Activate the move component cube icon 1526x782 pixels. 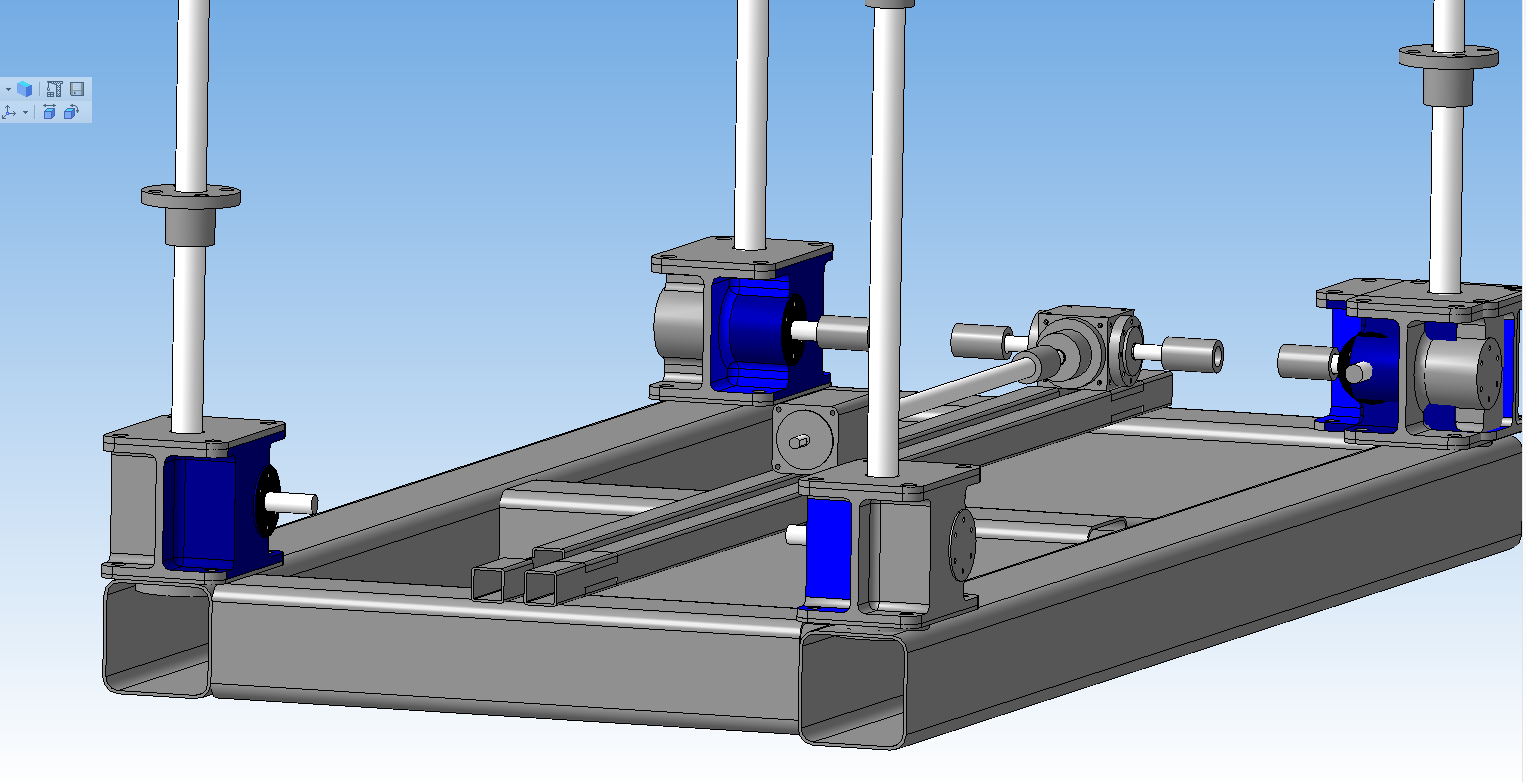49,112
